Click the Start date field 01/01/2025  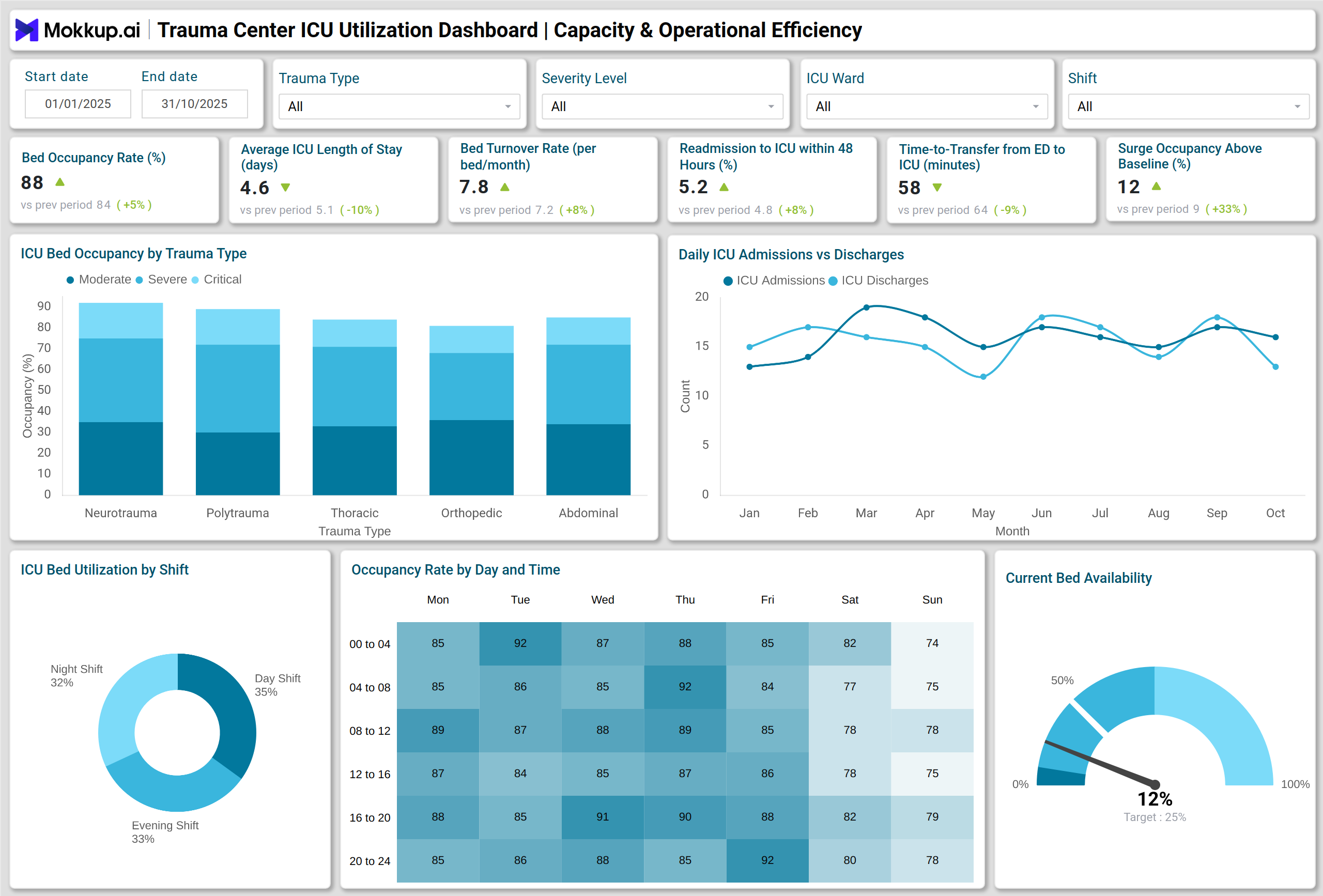(x=78, y=104)
